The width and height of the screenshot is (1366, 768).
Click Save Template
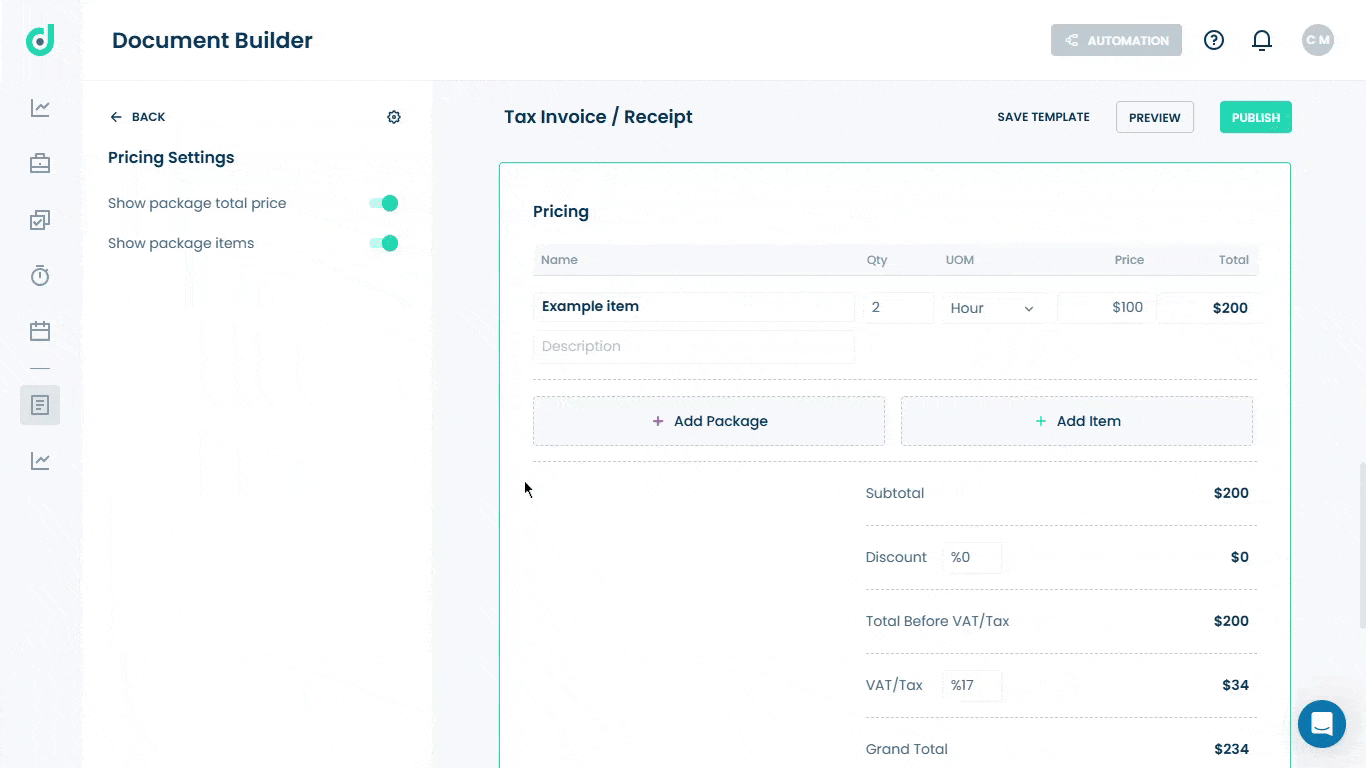point(1043,117)
